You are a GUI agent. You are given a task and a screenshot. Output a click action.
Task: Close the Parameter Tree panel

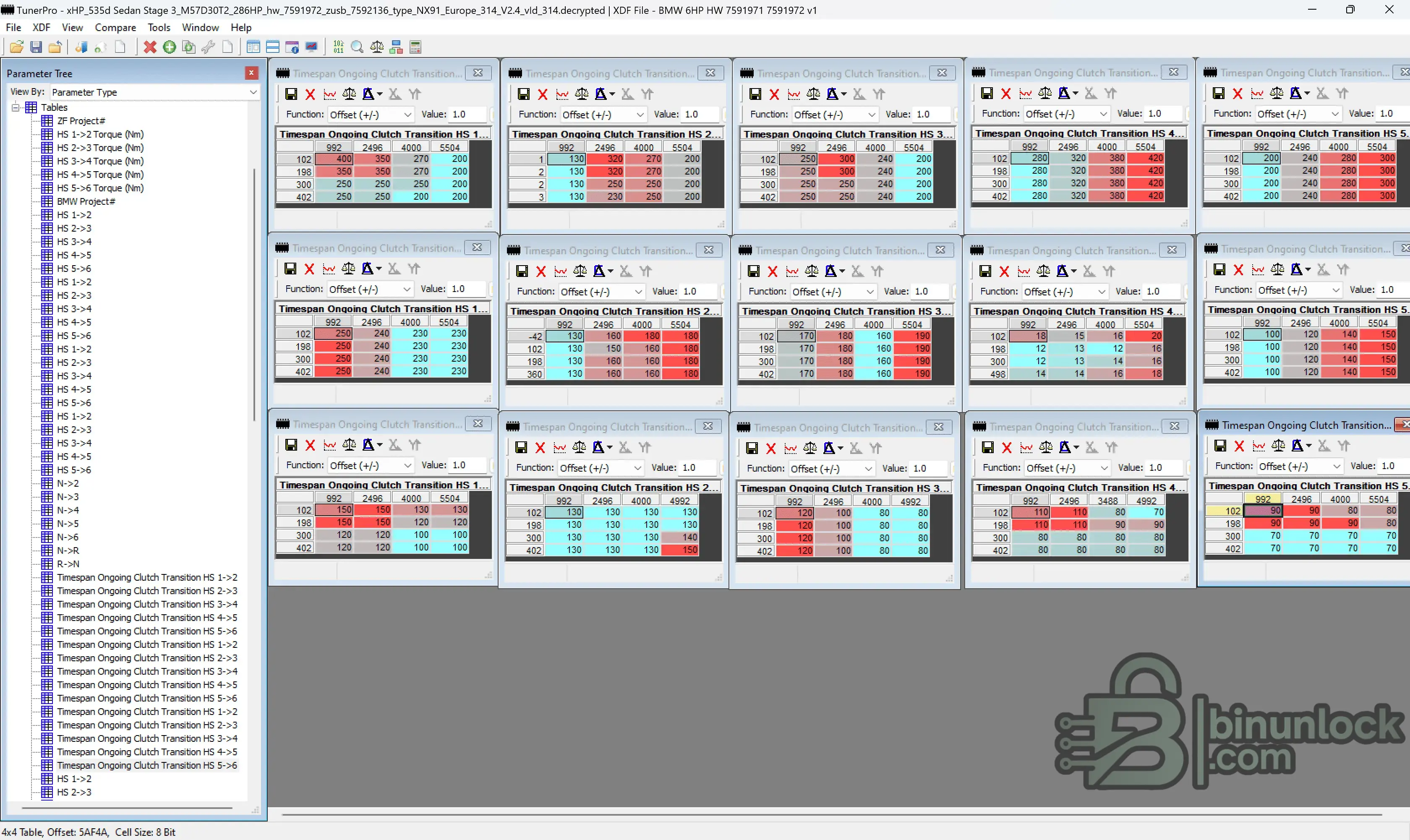251,73
